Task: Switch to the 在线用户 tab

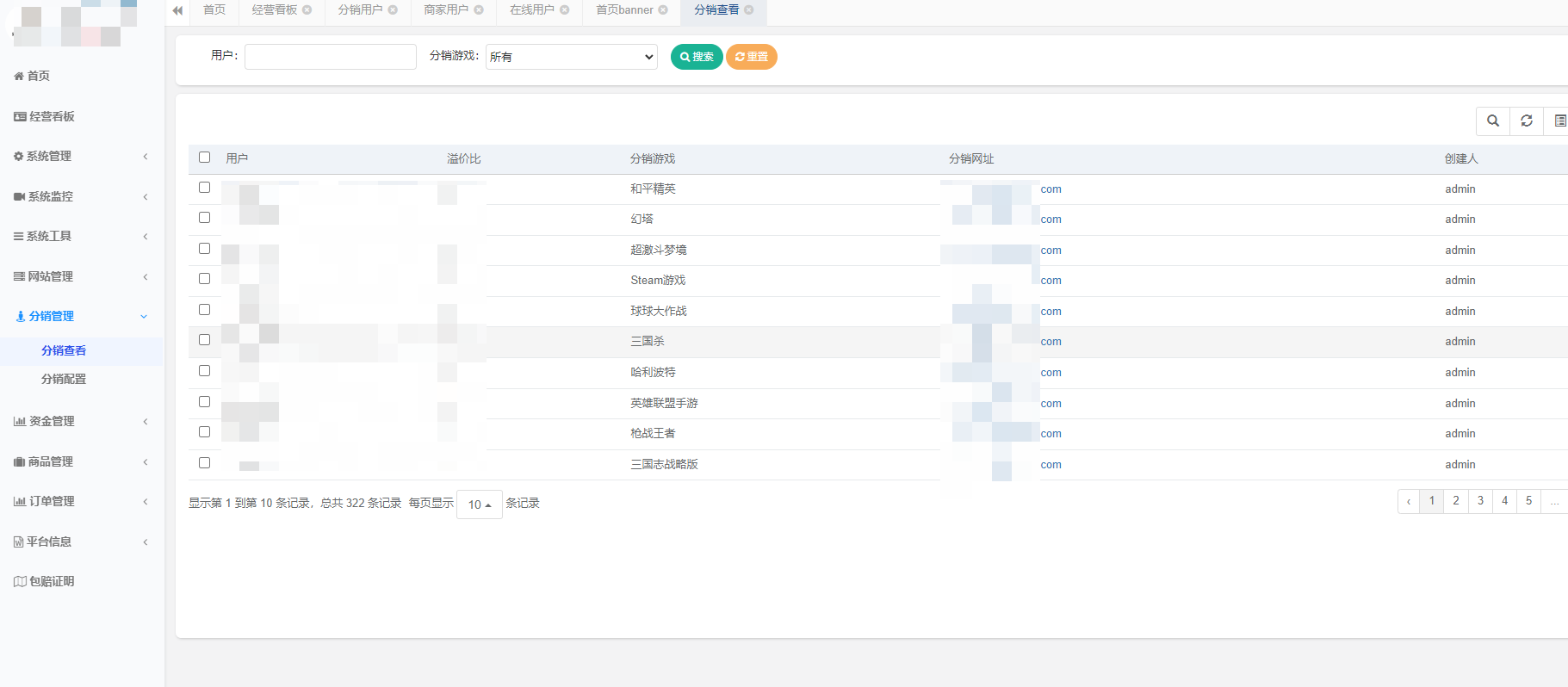Action: point(532,10)
